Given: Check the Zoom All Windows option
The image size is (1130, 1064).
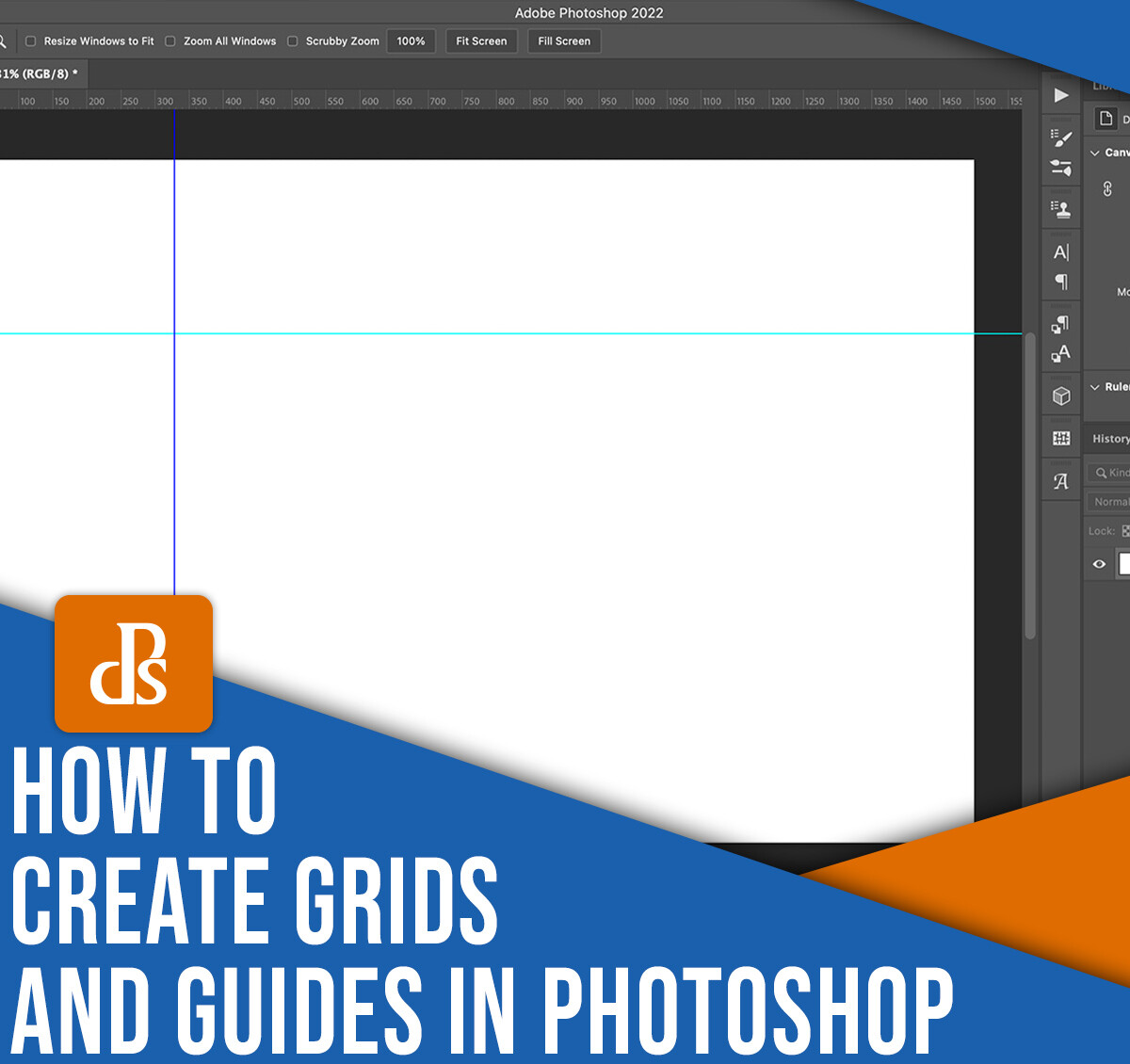Looking at the screenshot, I should 169,40.
